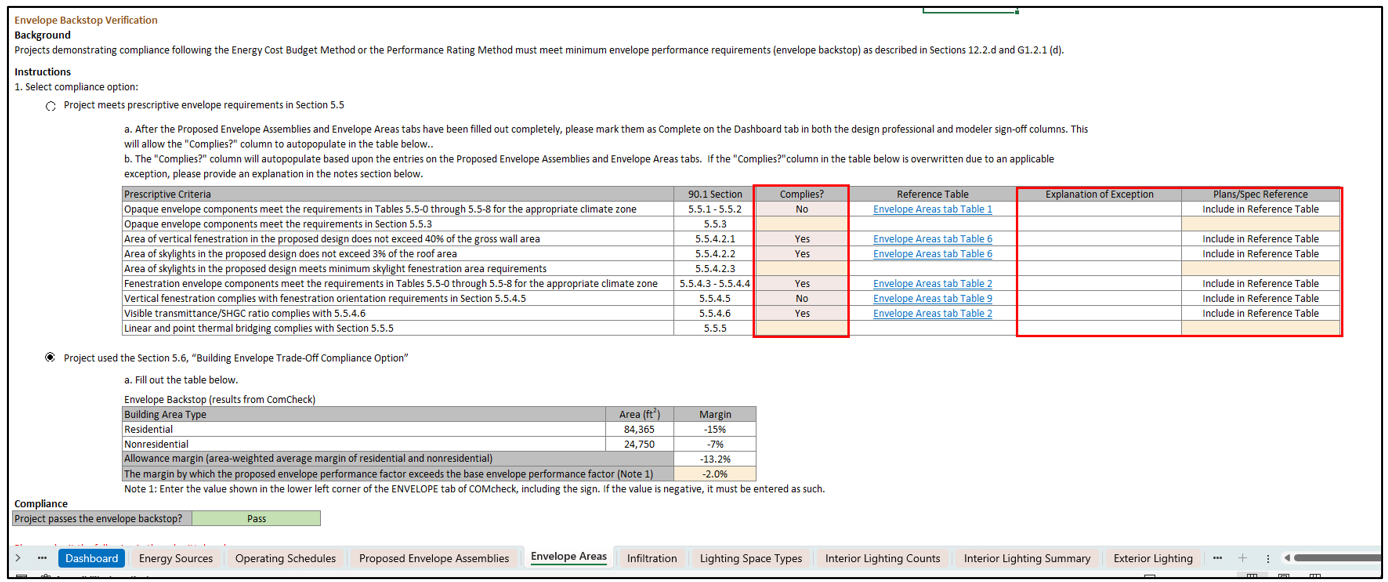Select the green Pass compliance result cell
The height and width of the screenshot is (582, 1388).
[x=256, y=518]
